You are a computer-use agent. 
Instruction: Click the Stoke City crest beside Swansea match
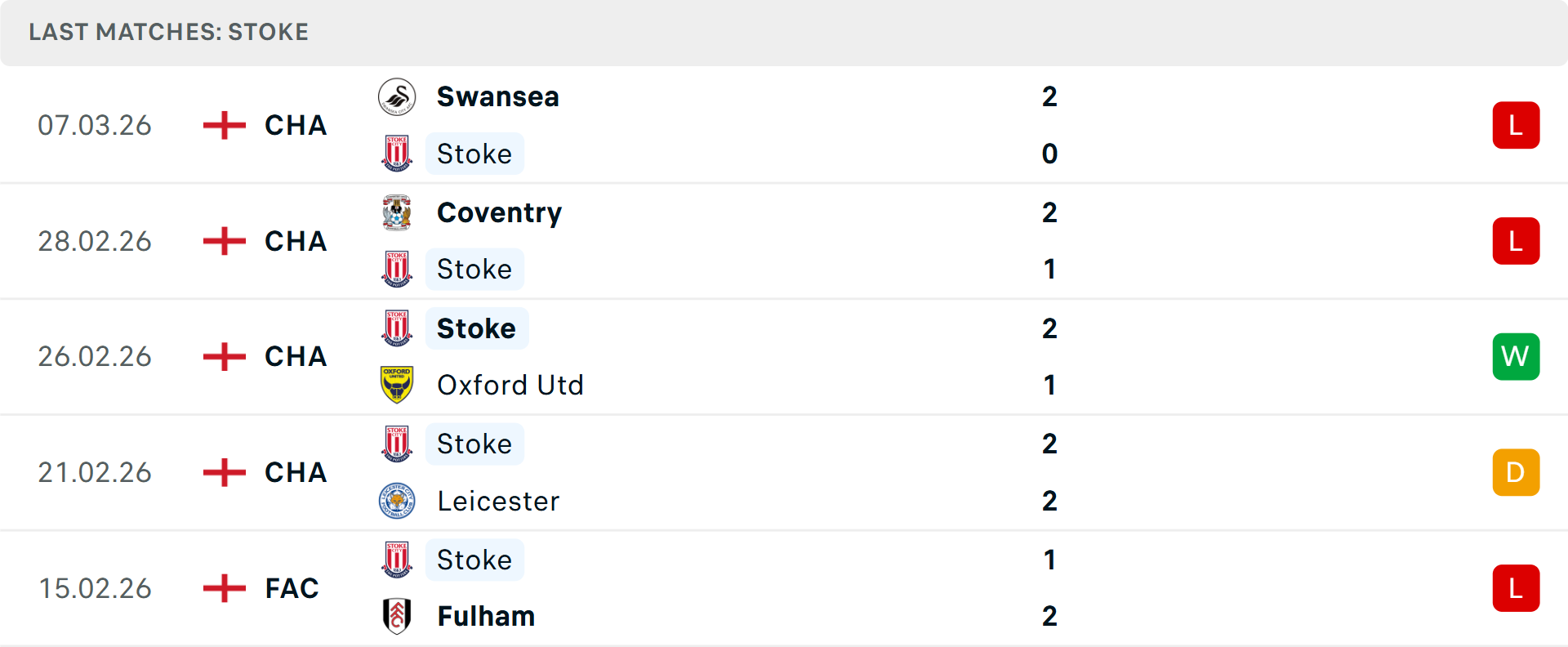pyautogui.click(x=397, y=153)
